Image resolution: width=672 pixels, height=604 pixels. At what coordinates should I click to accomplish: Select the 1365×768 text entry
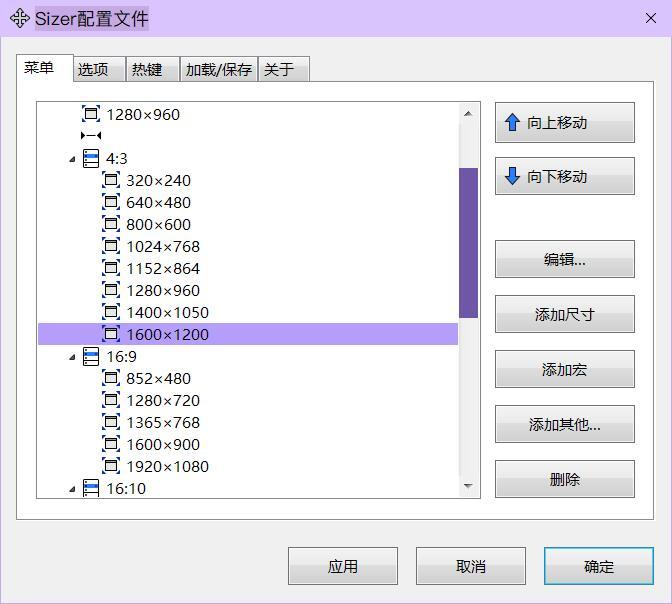coord(163,423)
